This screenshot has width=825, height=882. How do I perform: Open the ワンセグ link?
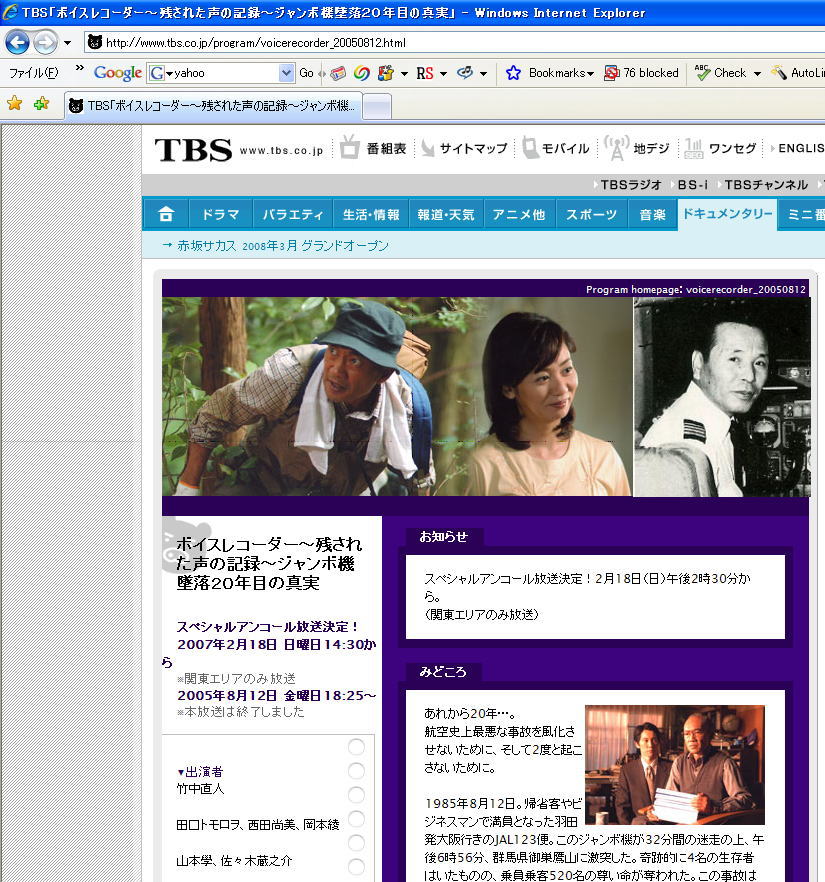[x=720, y=148]
